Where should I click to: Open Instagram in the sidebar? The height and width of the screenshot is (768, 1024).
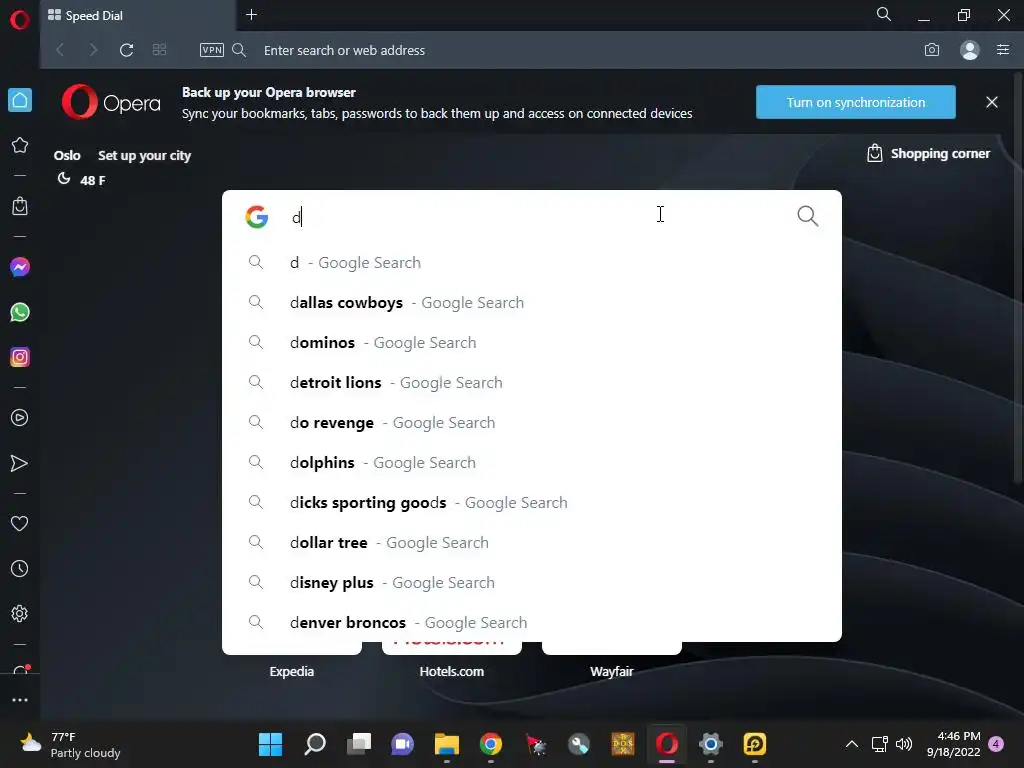click(x=20, y=357)
